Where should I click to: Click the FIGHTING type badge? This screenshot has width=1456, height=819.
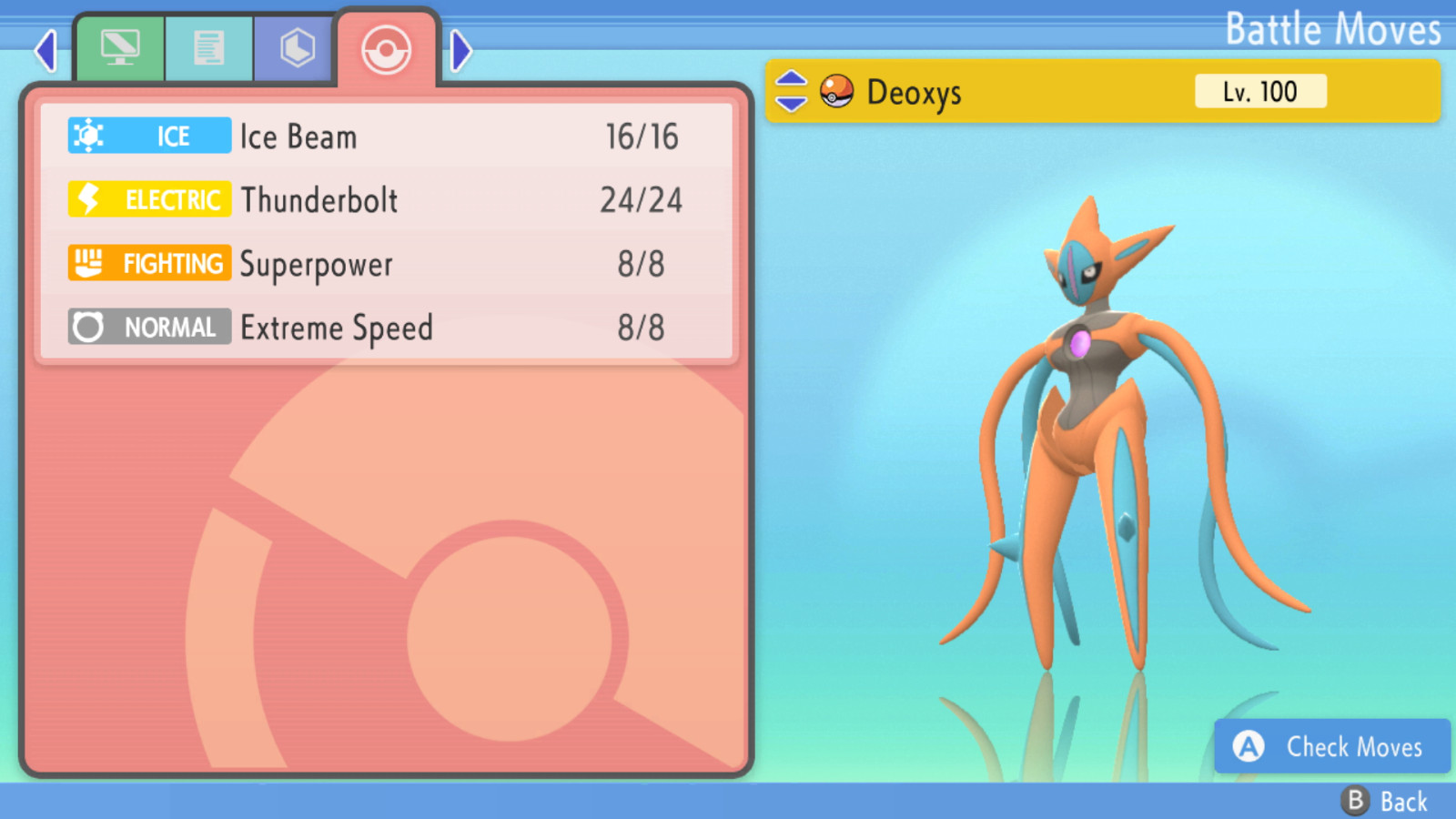(x=149, y=263)
